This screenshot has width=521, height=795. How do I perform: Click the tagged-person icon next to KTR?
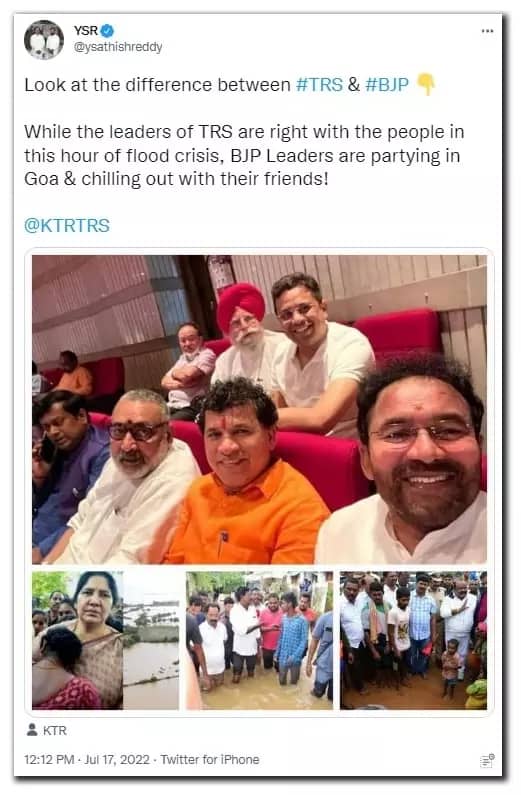coord(32,730)
